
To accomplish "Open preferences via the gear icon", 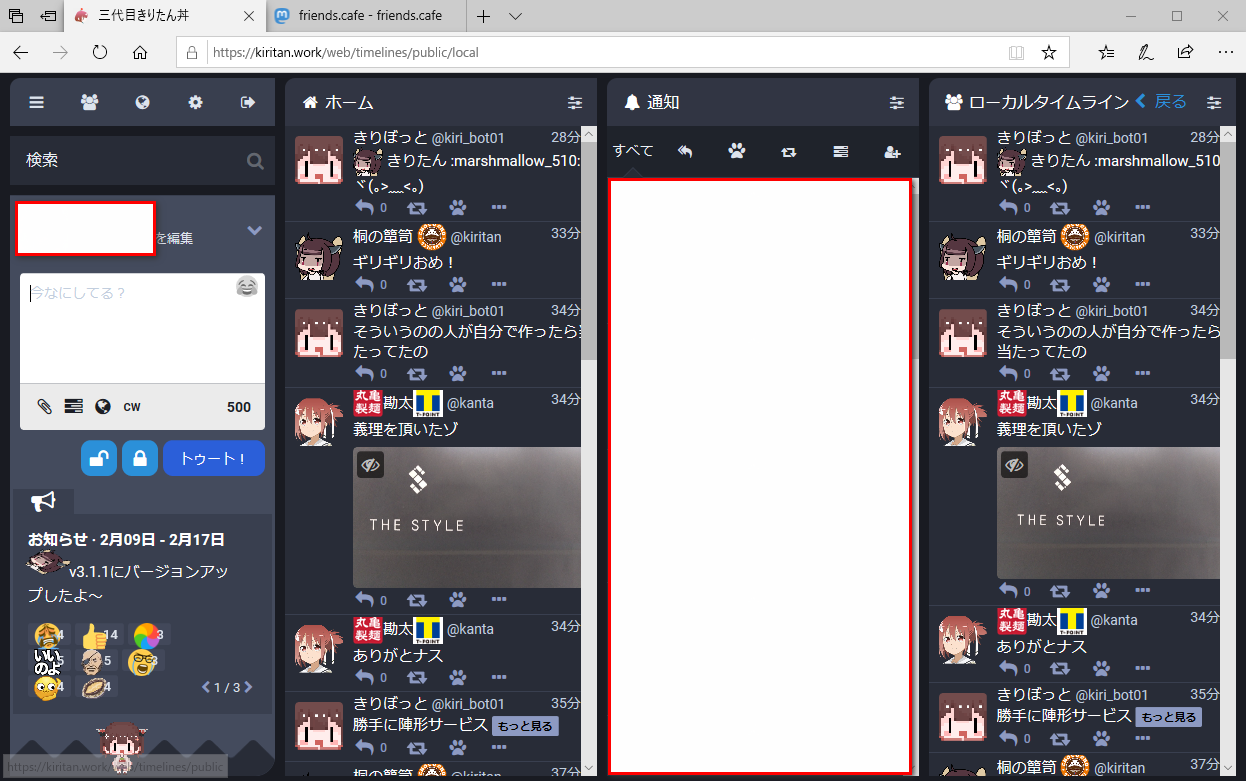I will (195, 102).
